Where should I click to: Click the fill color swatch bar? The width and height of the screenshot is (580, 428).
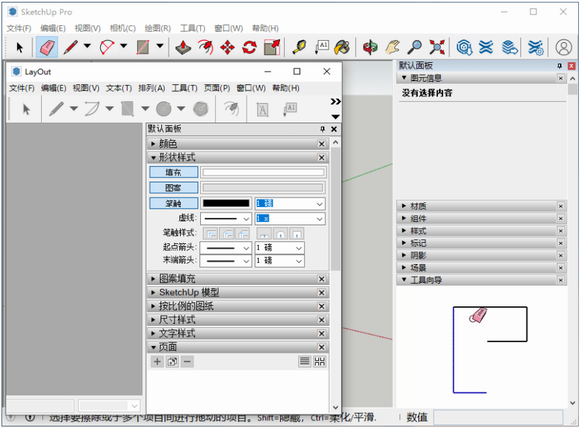(263, 172)
